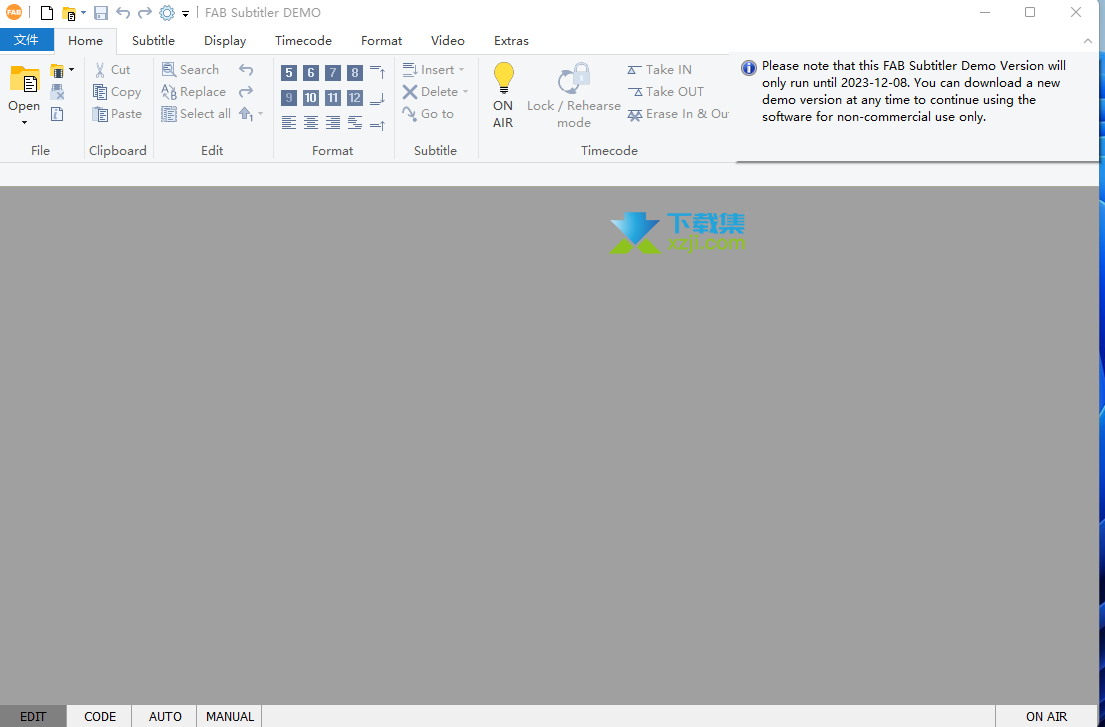Paste from the Clipboard group
The width and height of the screenshot is (1105, 727).
point(117,113)
